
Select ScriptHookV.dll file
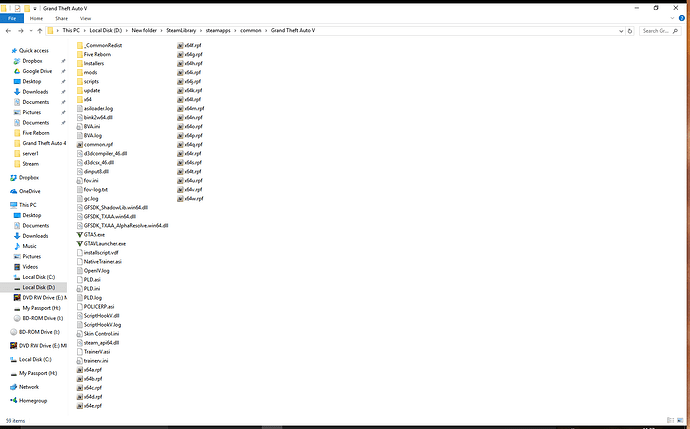tap(98, 315)
